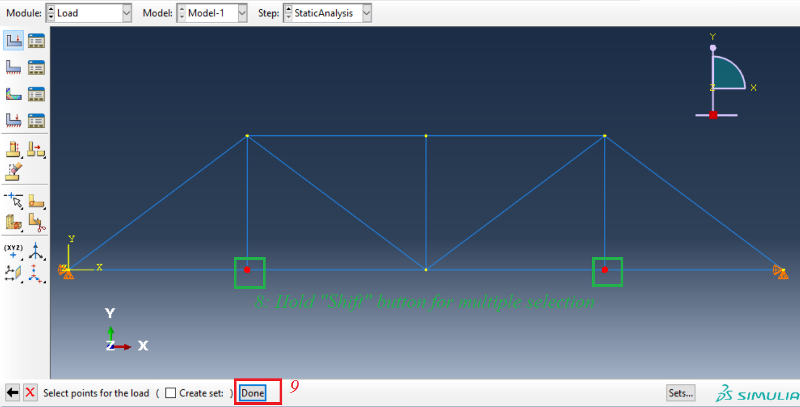Open the Model dropdown arrow
Image resolution: width=800 pixels, height=407 pixels.
[x=242, y=13]
